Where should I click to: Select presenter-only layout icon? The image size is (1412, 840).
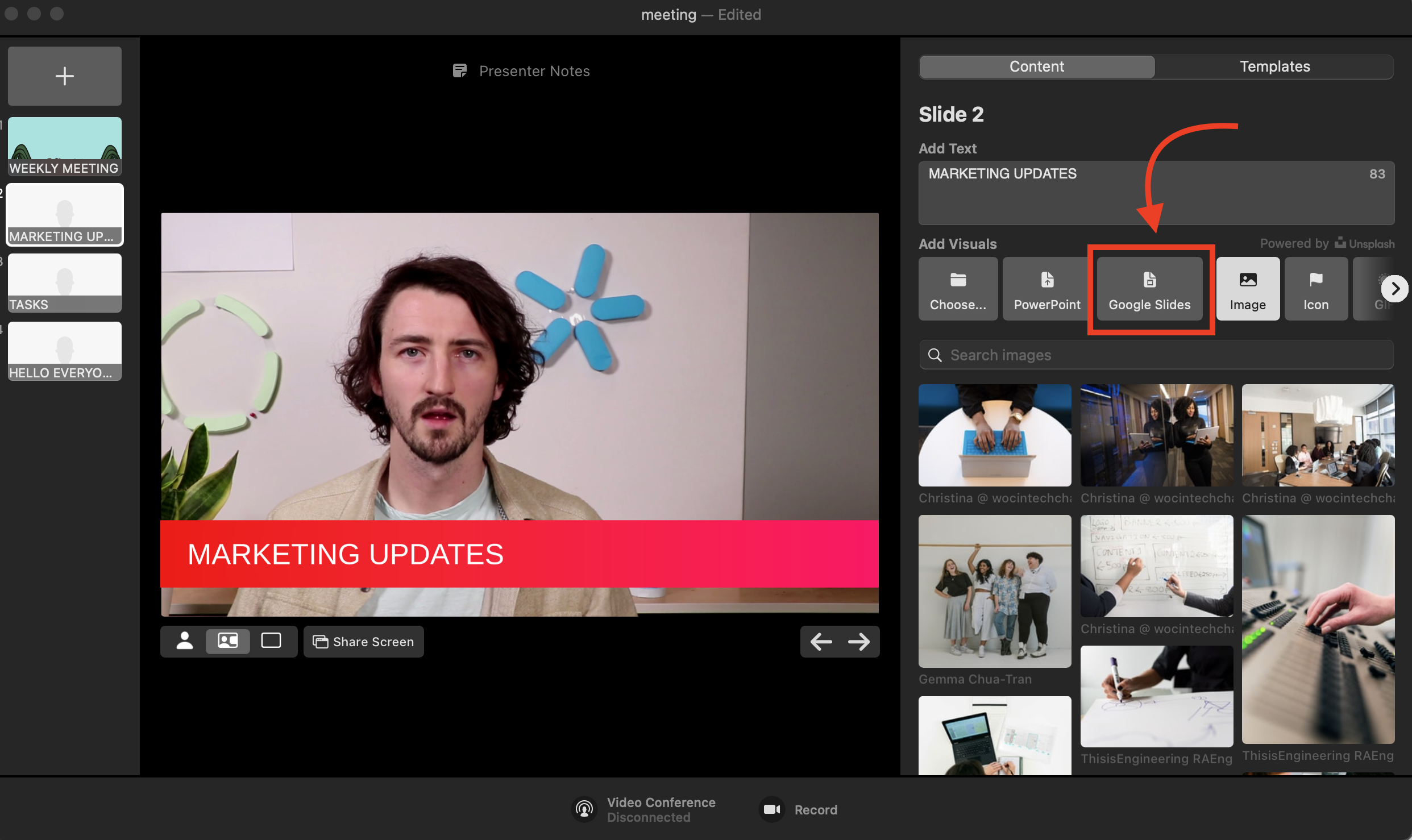pos(184,641)
